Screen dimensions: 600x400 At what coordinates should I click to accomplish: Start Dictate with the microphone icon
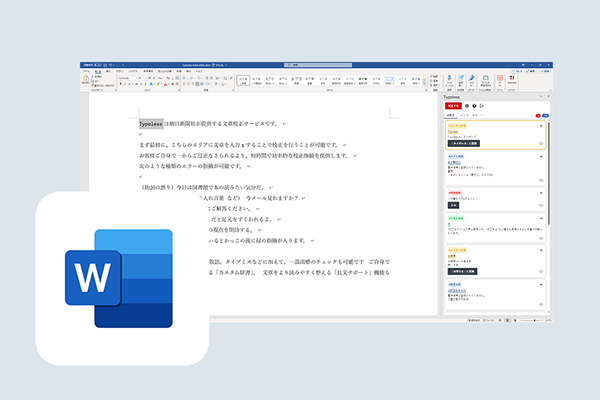pyautogui.click(x=449, y=78)
